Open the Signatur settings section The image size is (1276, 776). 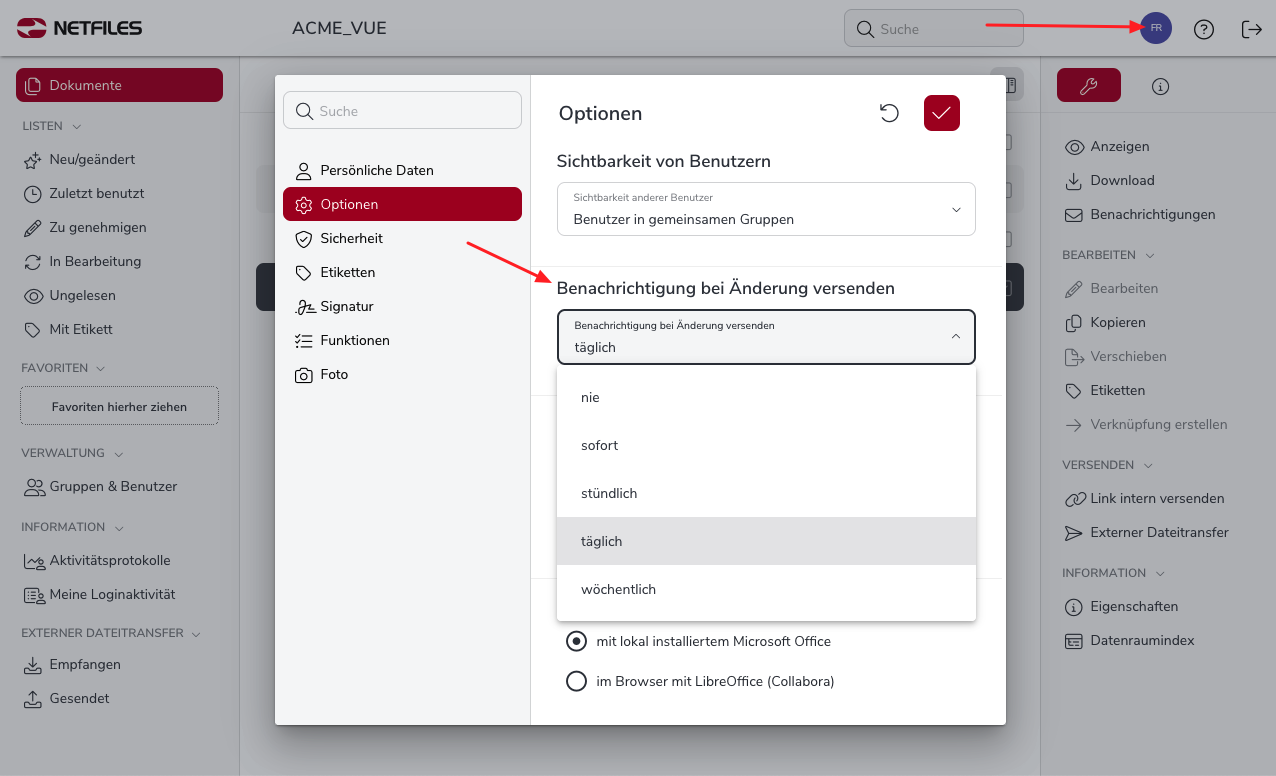(x=346, y=307)
